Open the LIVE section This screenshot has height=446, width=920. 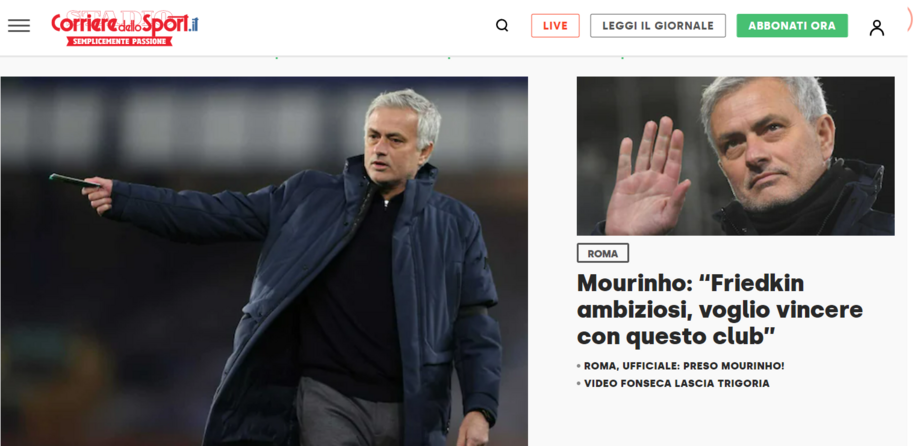click(555, 26)
